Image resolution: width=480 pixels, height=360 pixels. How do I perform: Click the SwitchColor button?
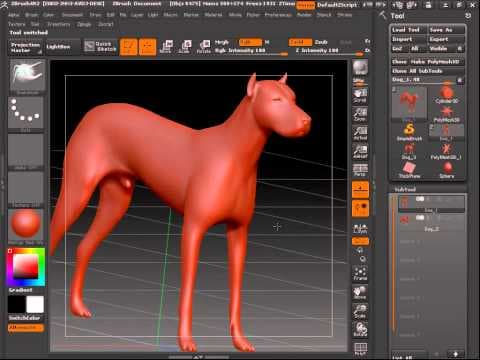25,318
